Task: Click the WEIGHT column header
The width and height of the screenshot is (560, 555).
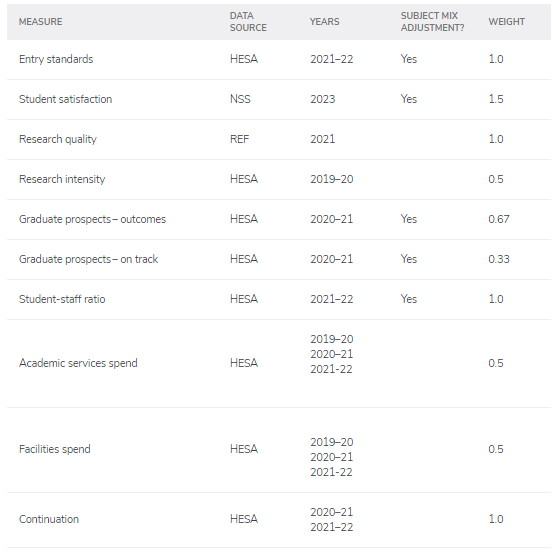Action: coord(506,22)
